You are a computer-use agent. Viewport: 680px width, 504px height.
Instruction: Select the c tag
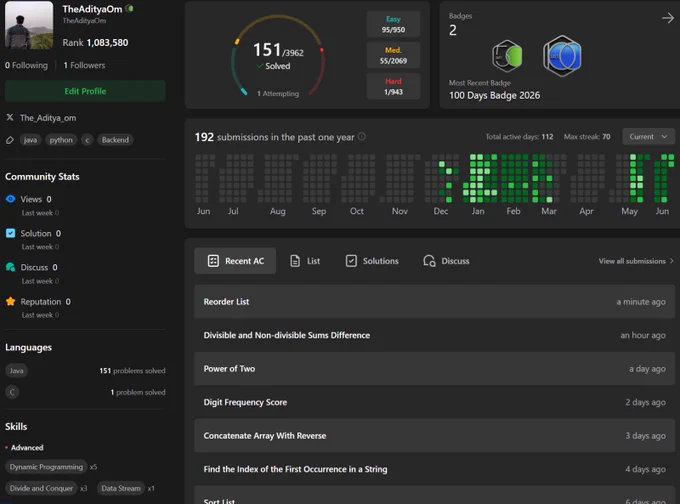pyautogui.click(x=87, y=140)
